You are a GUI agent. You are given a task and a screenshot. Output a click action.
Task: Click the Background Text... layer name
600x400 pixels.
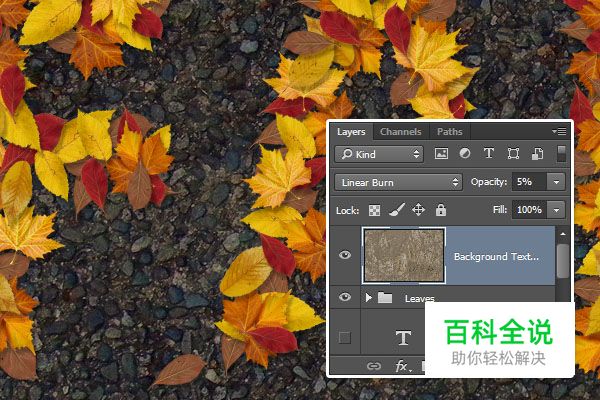click(496, 256)
